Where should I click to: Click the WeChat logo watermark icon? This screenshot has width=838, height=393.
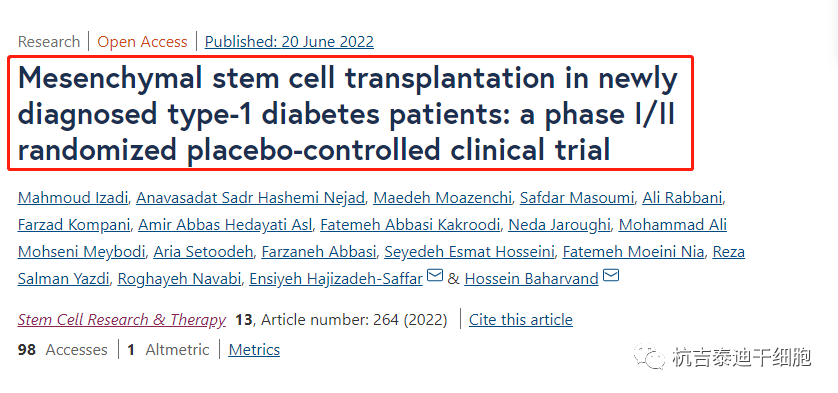[648, 357]
